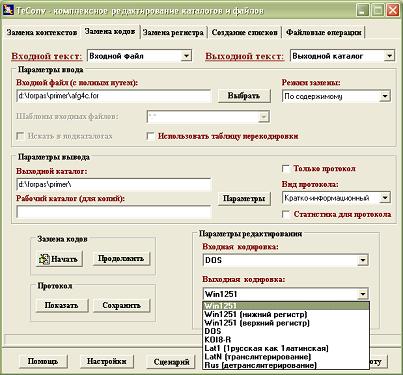Open the Настройки button
This screenshot has height=375, width=403.
107,361
